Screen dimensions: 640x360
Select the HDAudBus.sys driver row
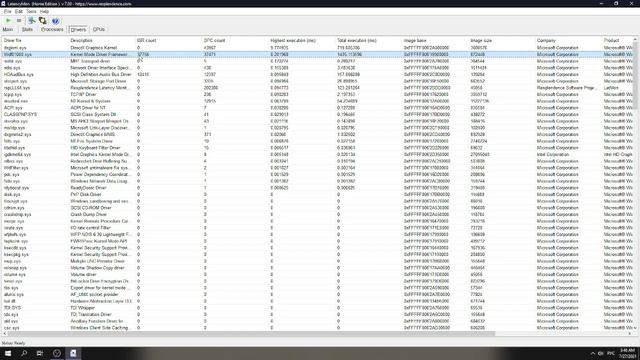[x=317, y=74]
